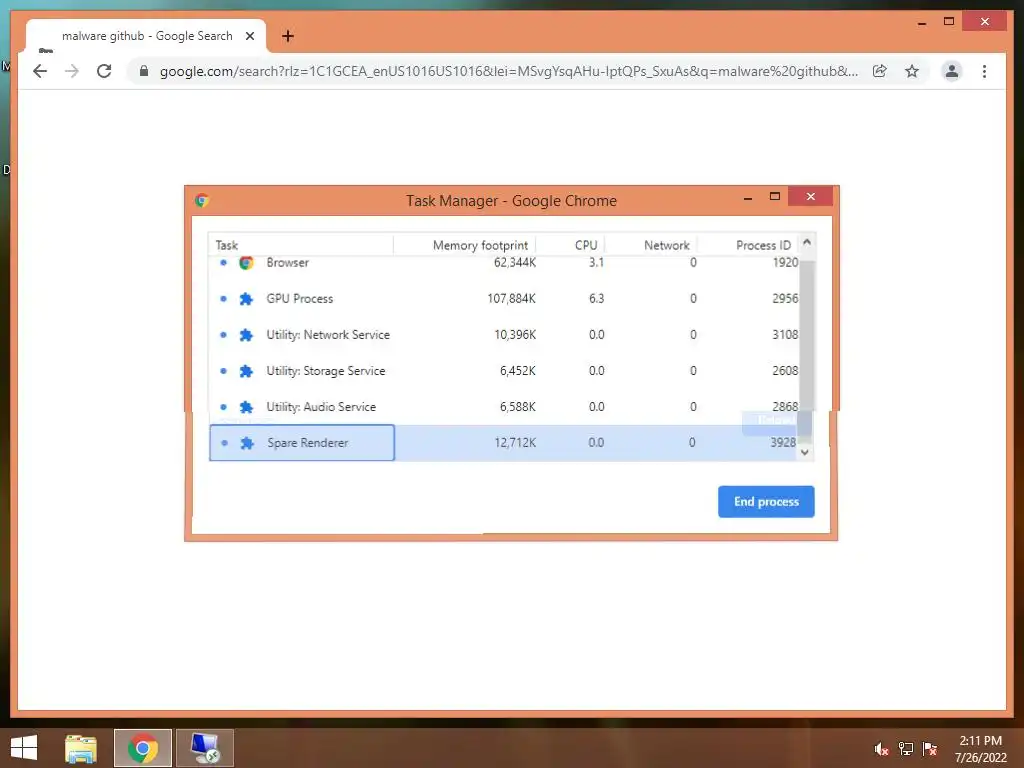
Task: Go back using the browser back arrow
Action: (x=40, y=71)
